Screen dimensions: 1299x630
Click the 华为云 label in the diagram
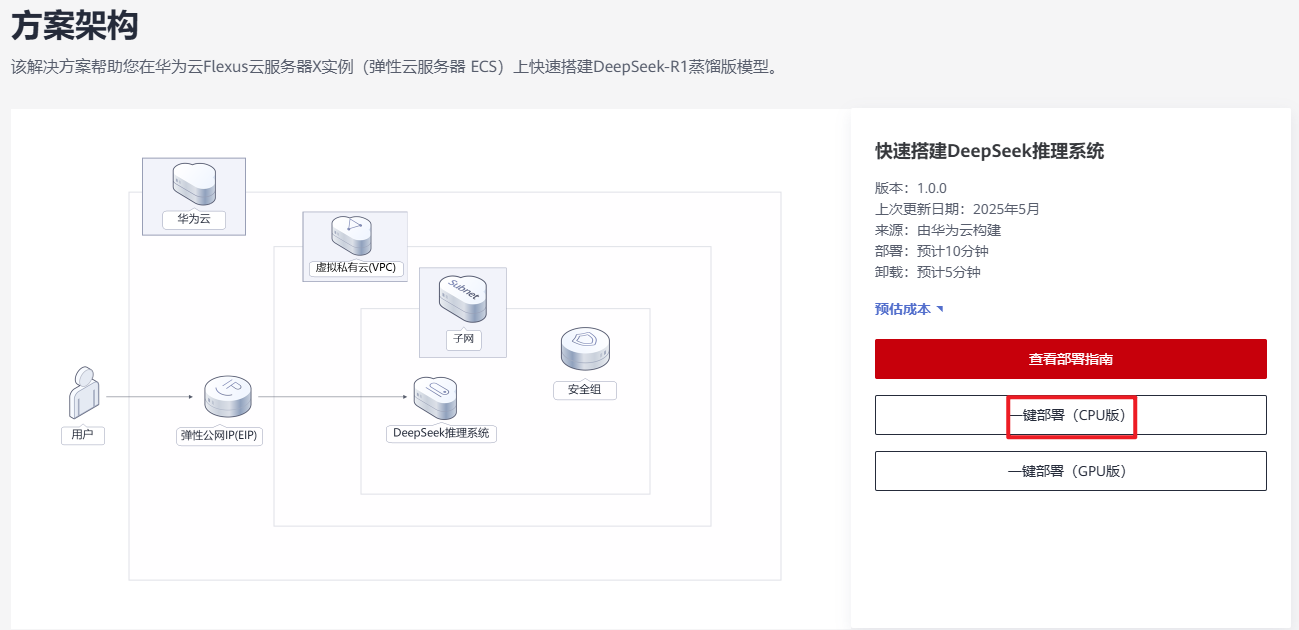194,219
